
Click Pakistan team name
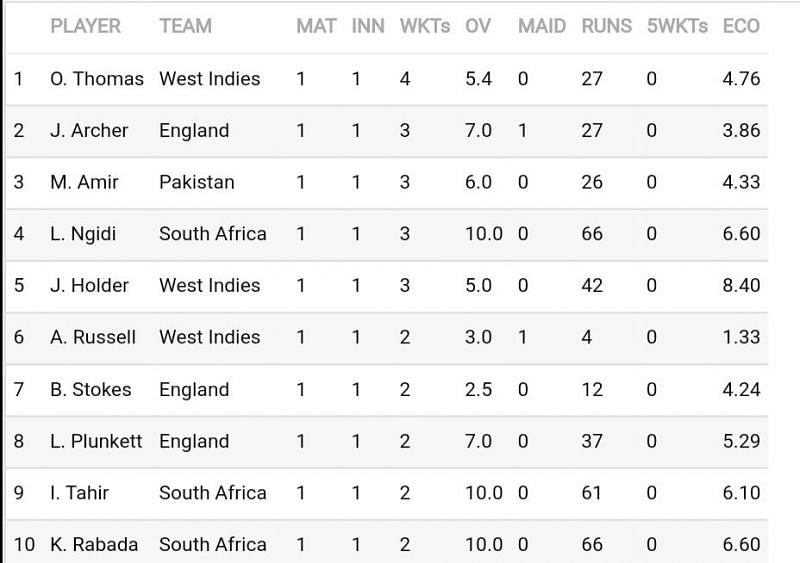pyautogui.click(x=197, y=182)
